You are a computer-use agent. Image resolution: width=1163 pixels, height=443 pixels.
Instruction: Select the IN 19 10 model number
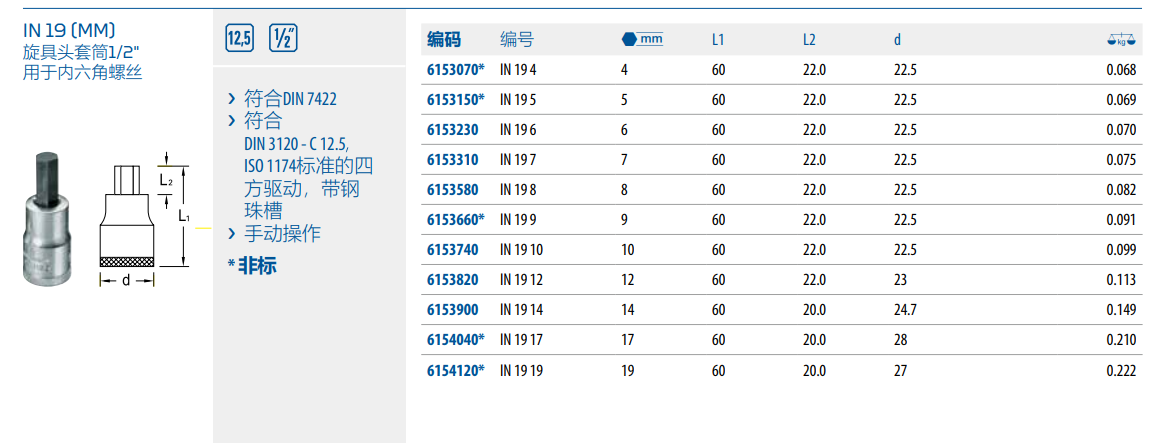[x=521, y=250]
